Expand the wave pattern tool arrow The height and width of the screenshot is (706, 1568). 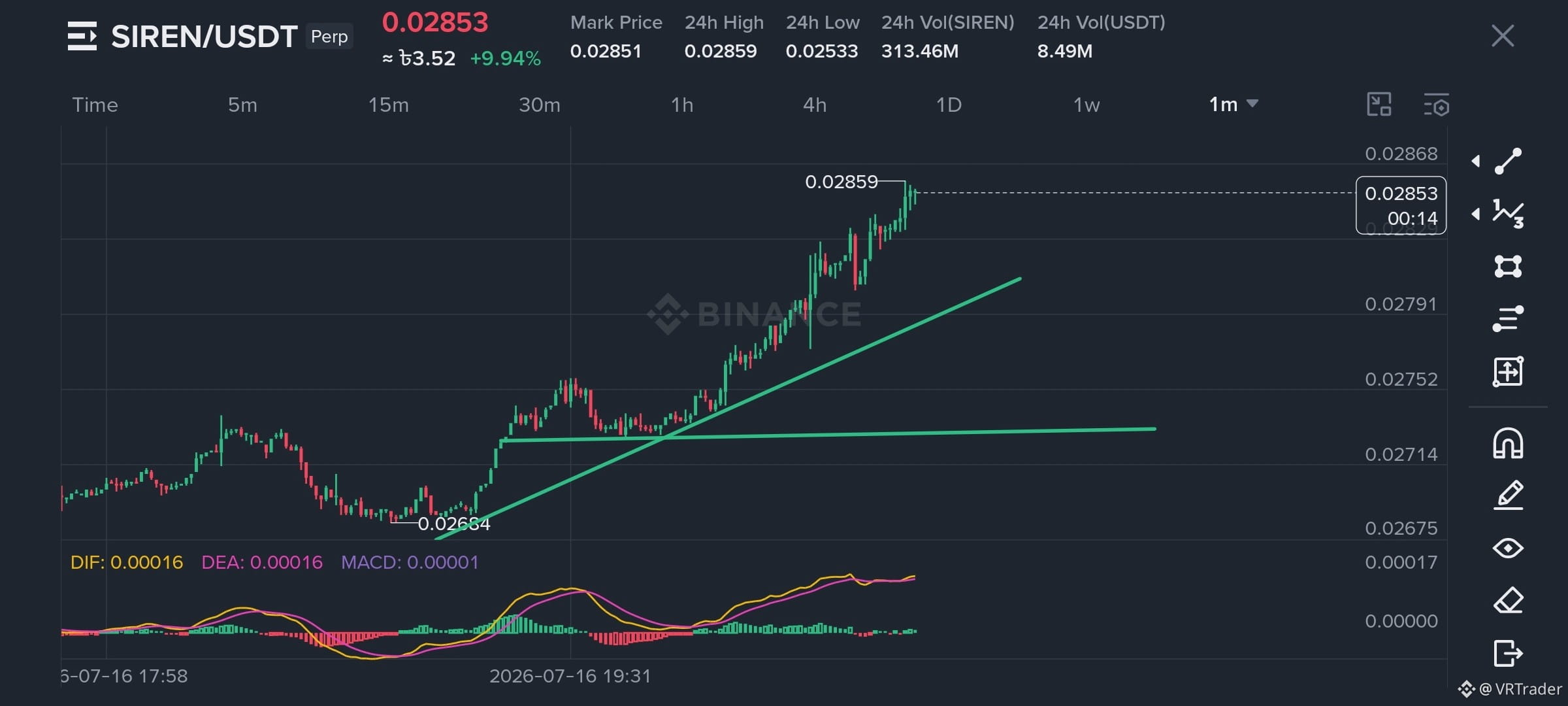coord(1476,214)
